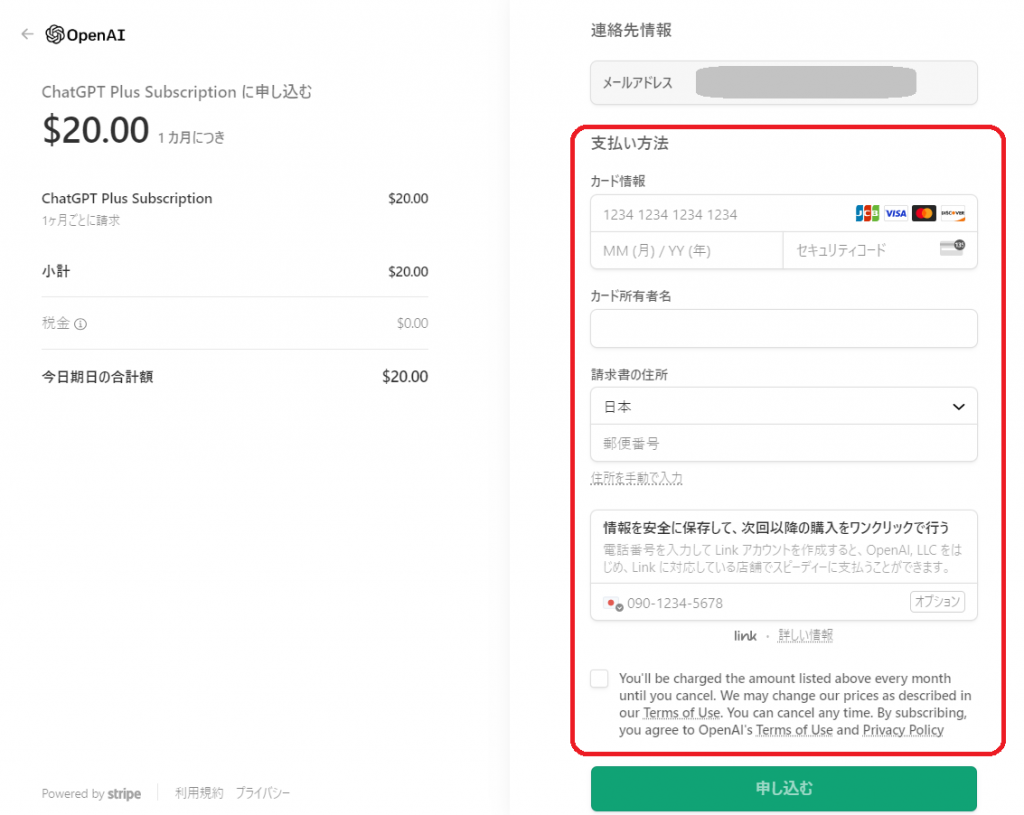Click the JCB card icon
Image resolution: width=1024 pixels, height=815 pixels.
click(x=867, y=214)
